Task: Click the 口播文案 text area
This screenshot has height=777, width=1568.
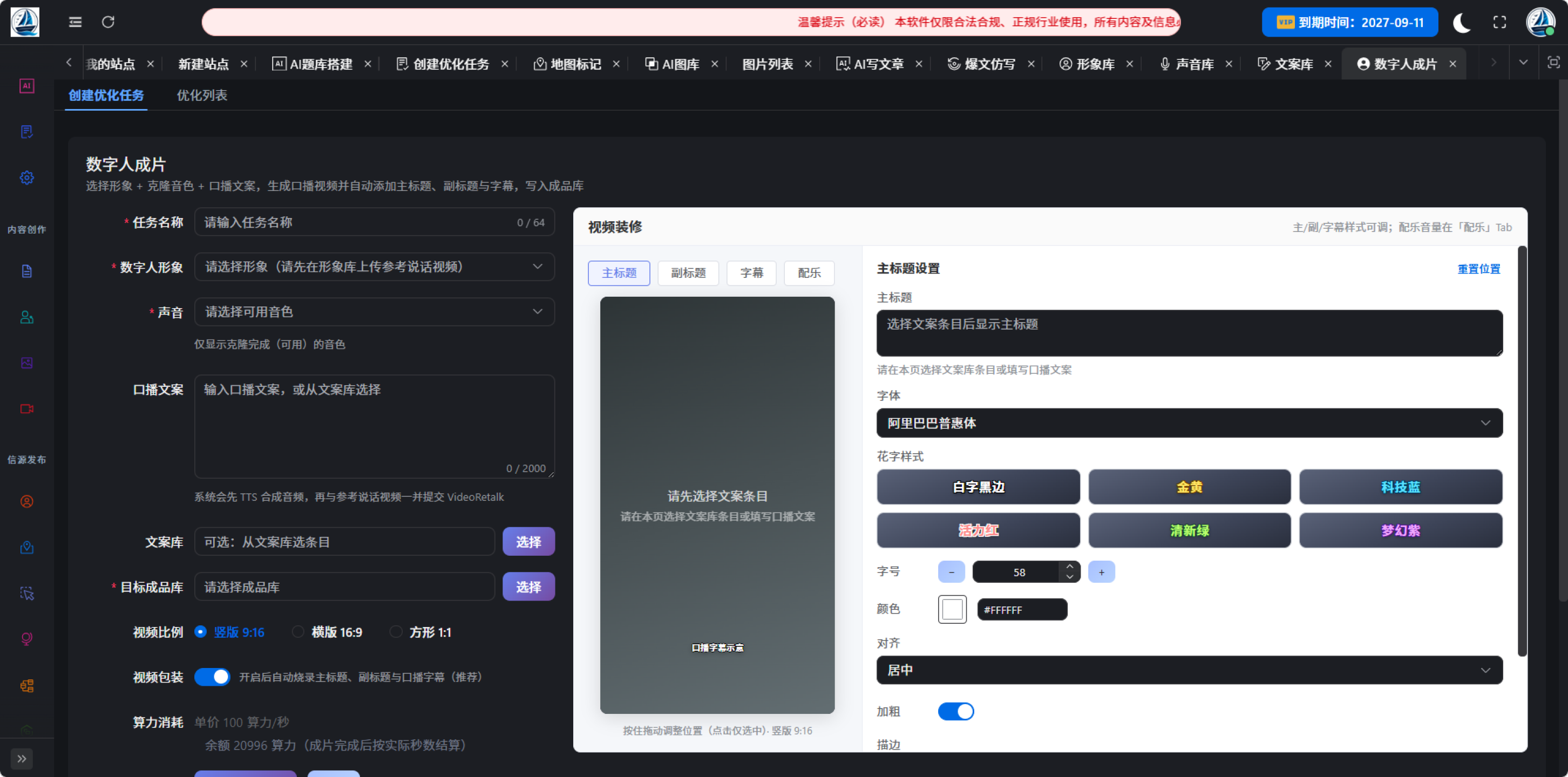Action: click(x=375, y=426)
